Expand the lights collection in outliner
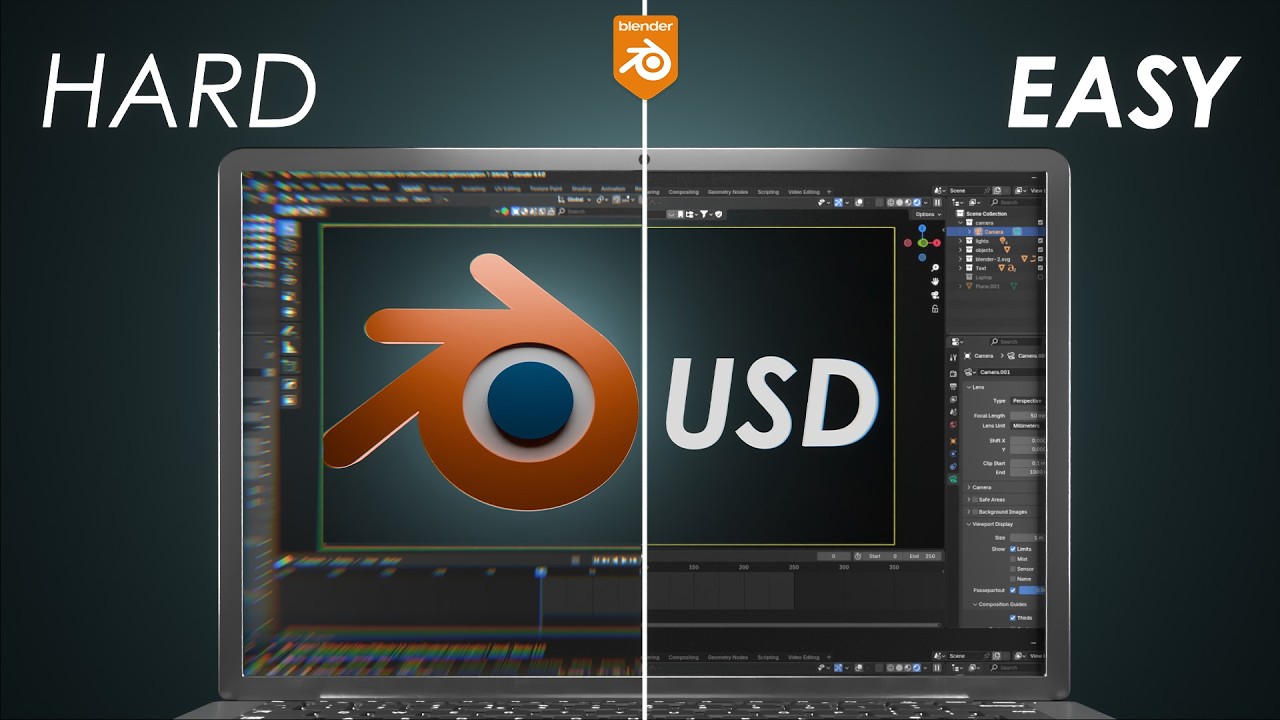The width and height of the screenshot is (1280, 720). click(960, 241)
